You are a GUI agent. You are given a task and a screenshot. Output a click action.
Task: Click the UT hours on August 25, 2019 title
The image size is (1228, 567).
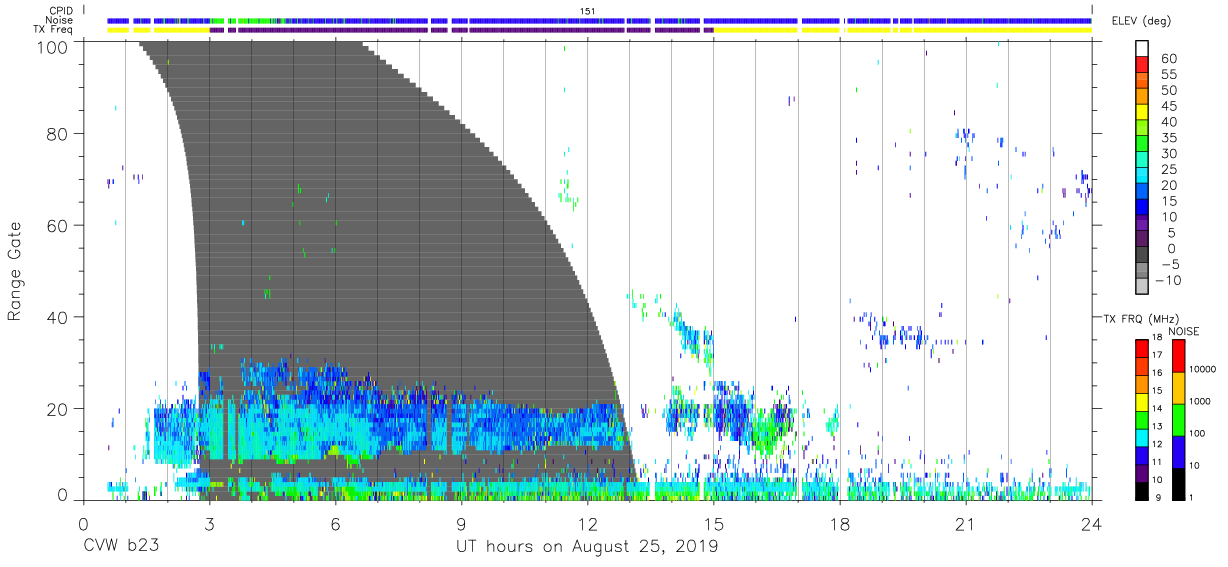pyautogui.click(x=587, y=547)
